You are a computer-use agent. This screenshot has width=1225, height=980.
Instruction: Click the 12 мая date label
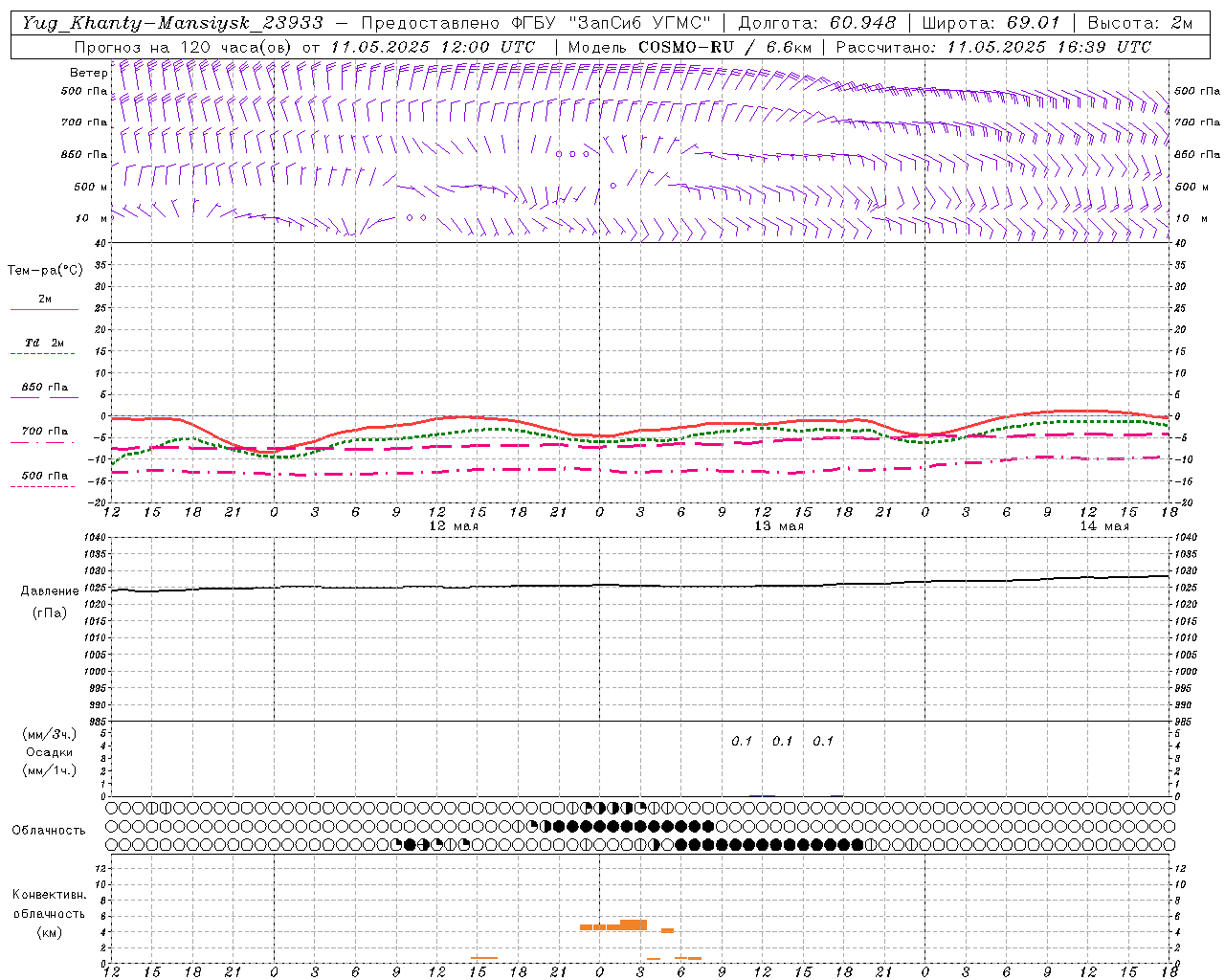[x=454, y=526]
